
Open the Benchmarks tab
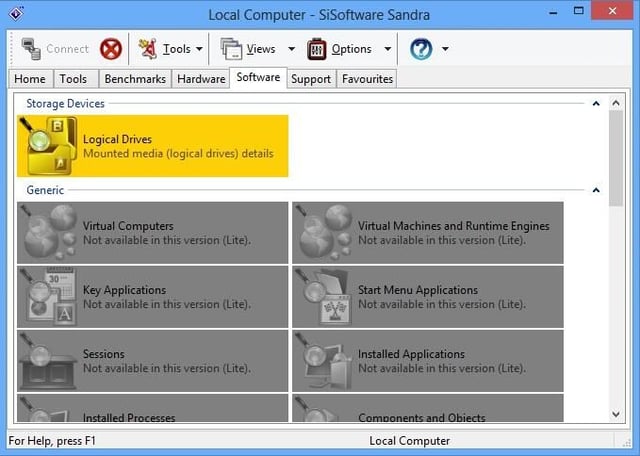point(135,78)
